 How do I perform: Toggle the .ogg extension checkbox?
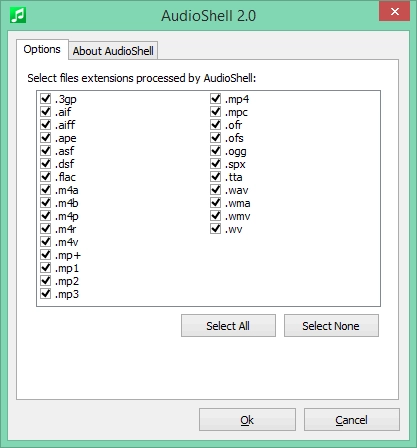click(216, 151)
